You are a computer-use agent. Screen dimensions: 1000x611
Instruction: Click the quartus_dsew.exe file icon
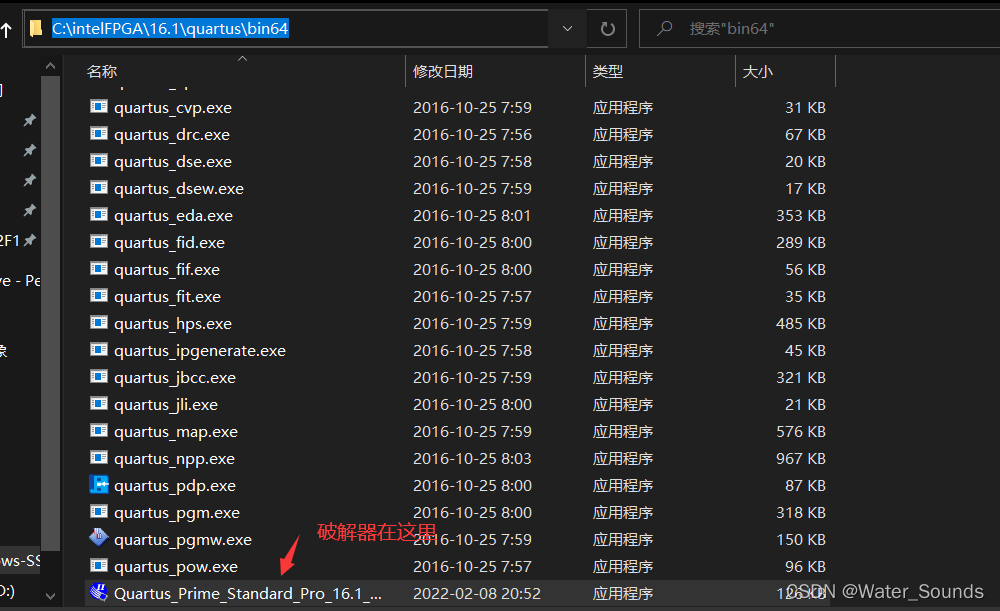click(x=99, y=188)
